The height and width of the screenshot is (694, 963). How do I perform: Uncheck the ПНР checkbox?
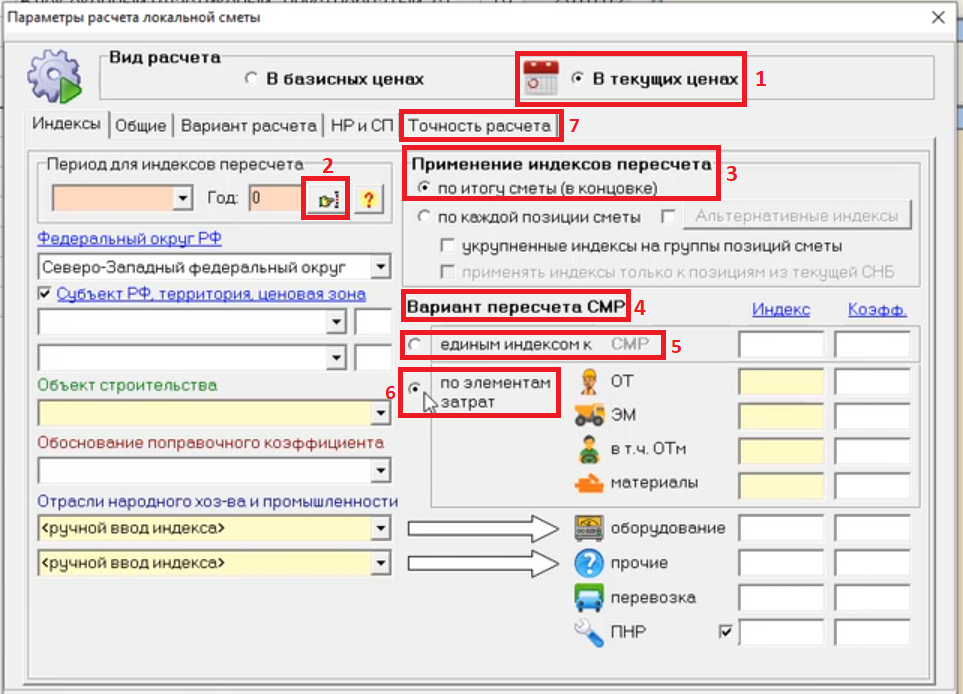726,632
